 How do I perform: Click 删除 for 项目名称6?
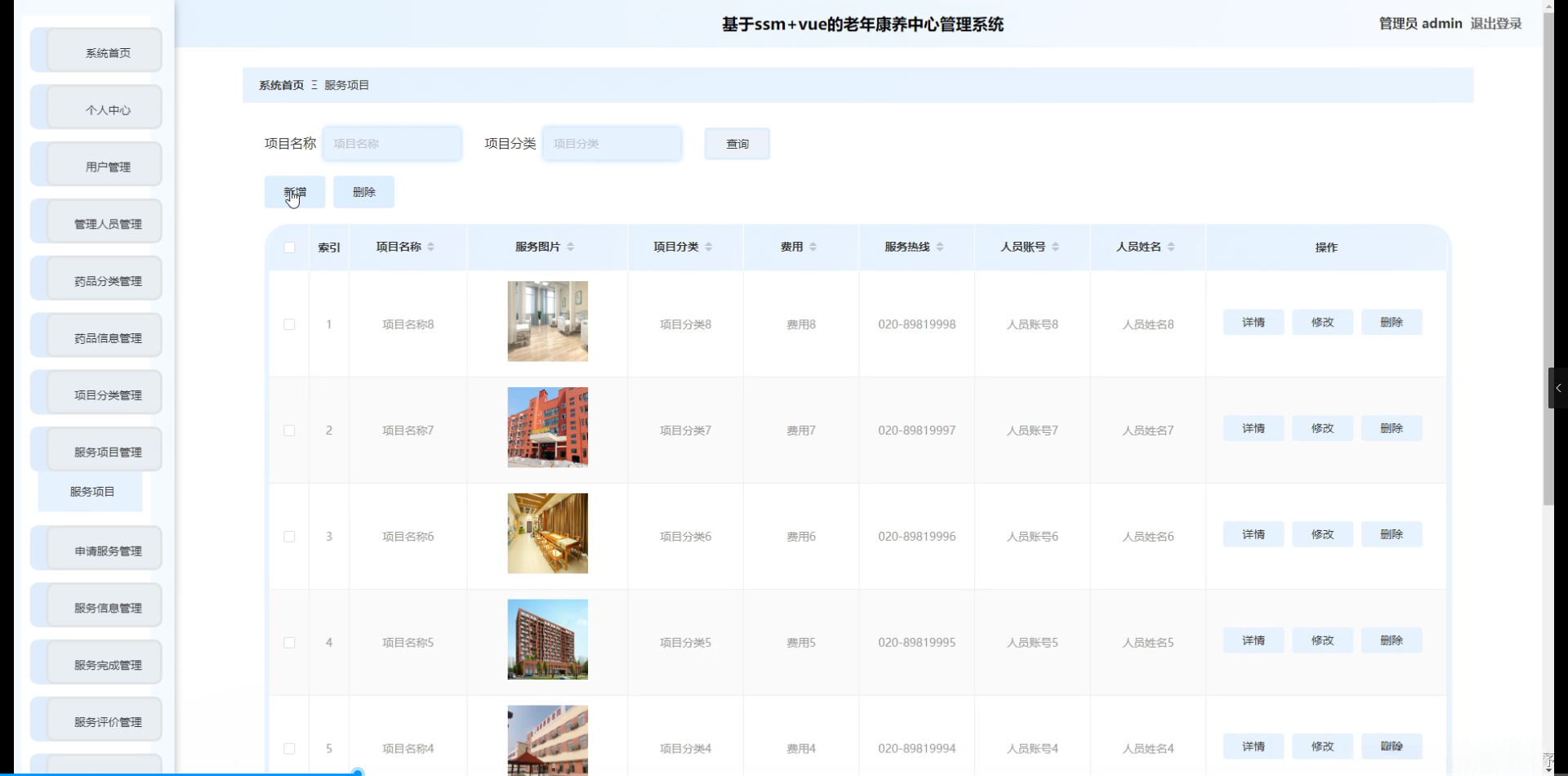pyautogui.click(x=1392, y=534)
